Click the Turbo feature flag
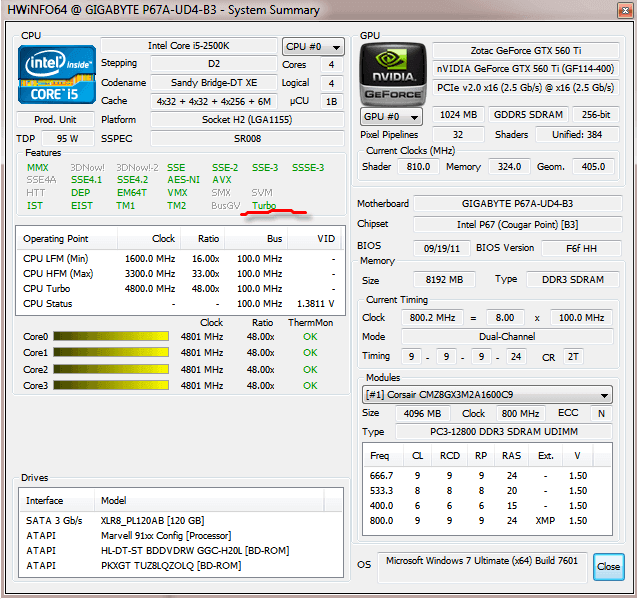The width and height of the screenshot is (637, 599). click(264, 206)
